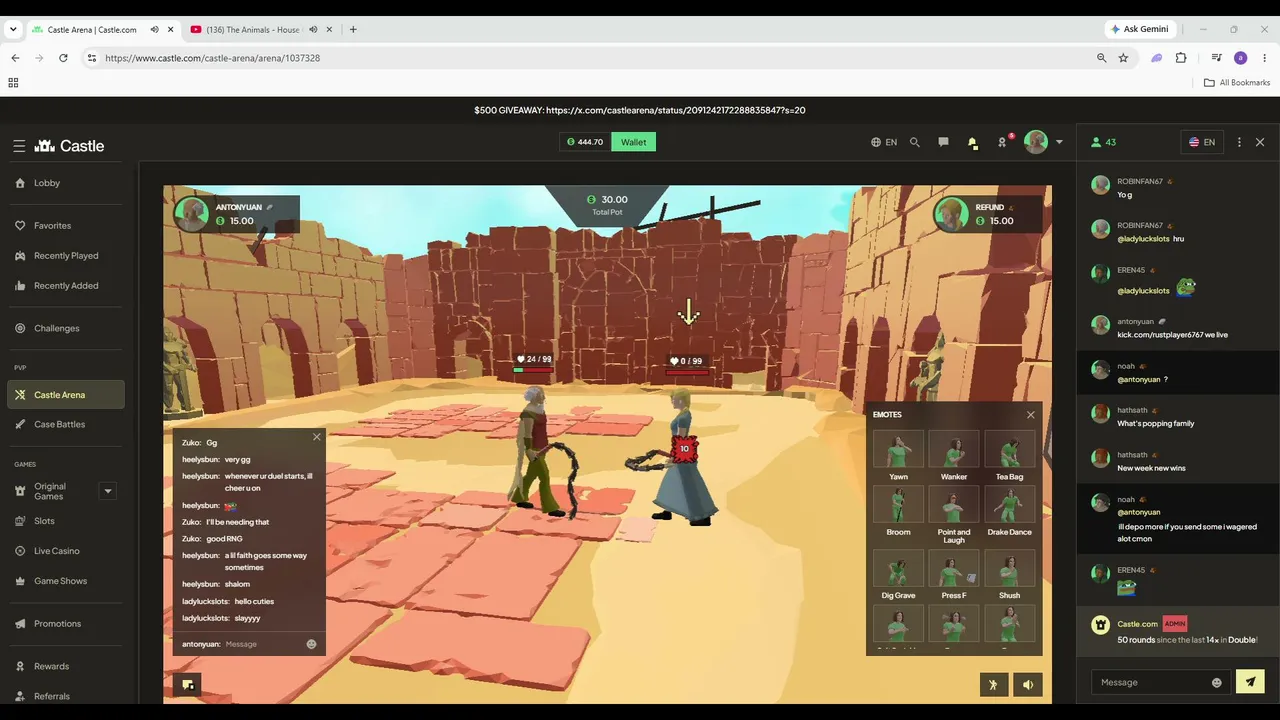Open the search magnifier in Castle header

coord(915,142)
